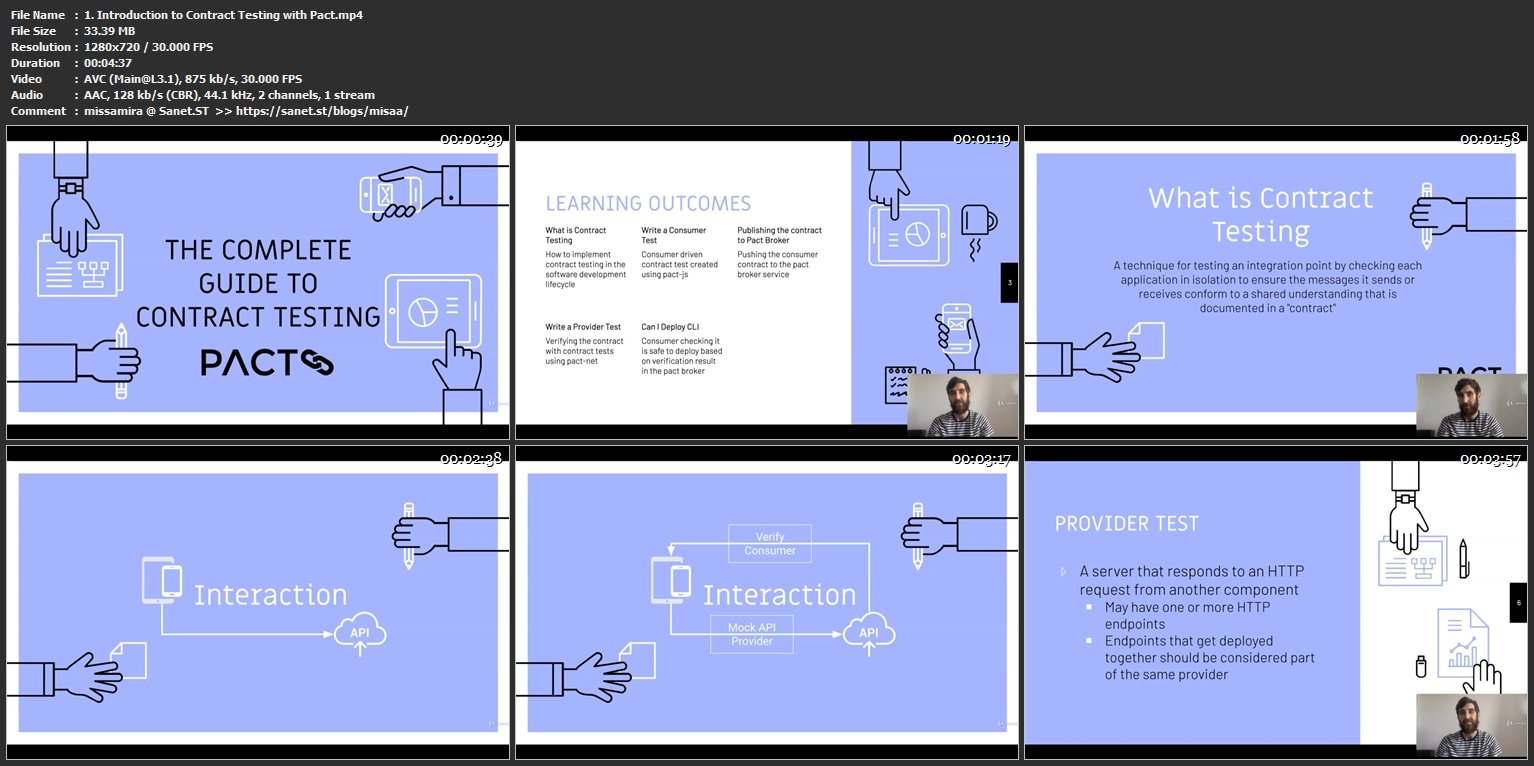Click the API cloud icon in the 00:02:28 thumbnail

tap(360, 633)
